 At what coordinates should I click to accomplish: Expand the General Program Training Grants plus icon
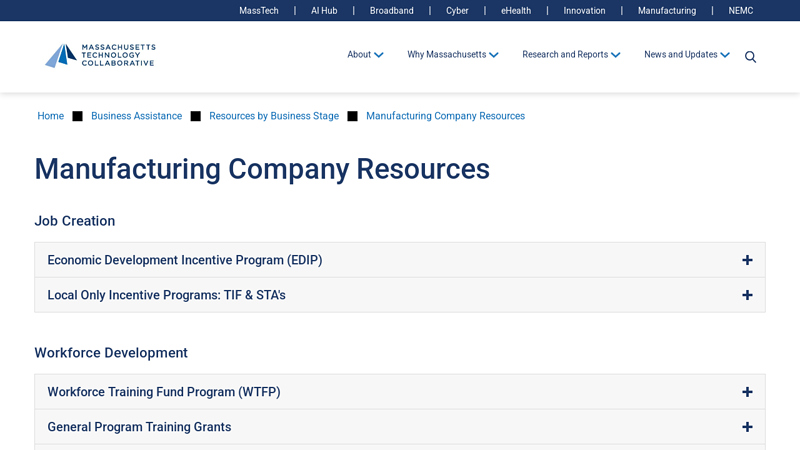click(747, 427)
